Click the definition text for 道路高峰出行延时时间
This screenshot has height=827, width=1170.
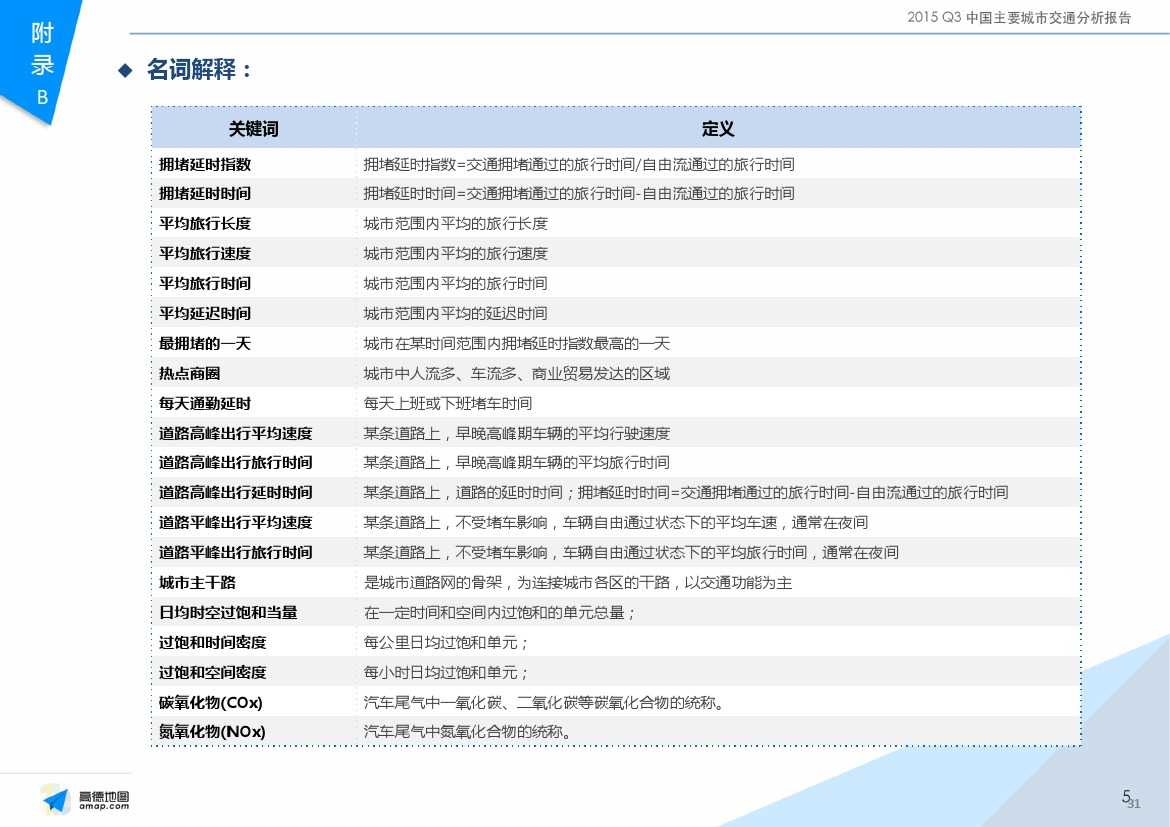tap(685, 492)
